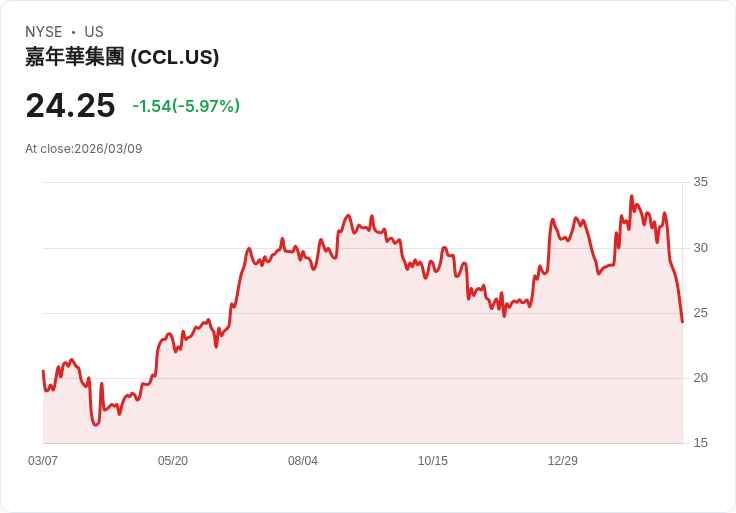Click the chart's highest peak near 34
Image resolution: width=736 pixels, height=513 pixels.
click(x=631, y=196)
